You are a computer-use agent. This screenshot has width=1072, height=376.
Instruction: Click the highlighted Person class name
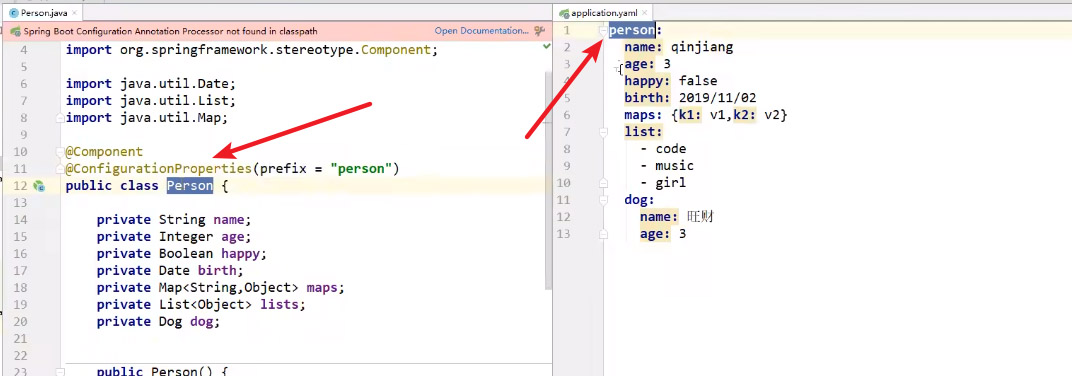point(190,186)
